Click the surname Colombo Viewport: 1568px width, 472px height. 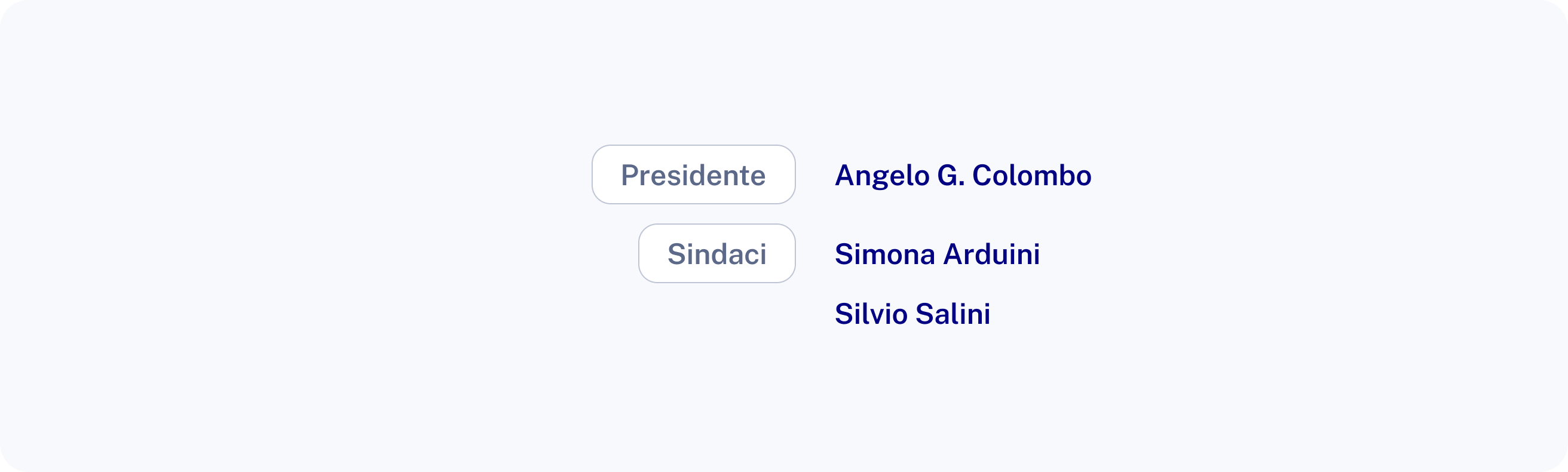tap(1031, 175)
